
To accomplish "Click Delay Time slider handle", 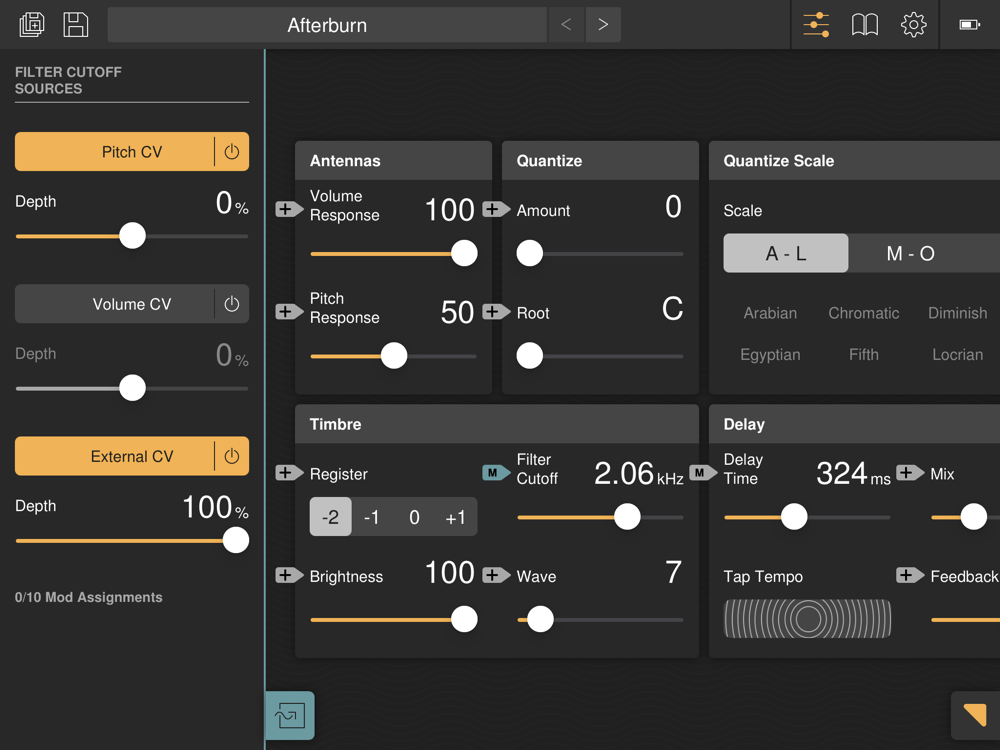I will point(794,517).
